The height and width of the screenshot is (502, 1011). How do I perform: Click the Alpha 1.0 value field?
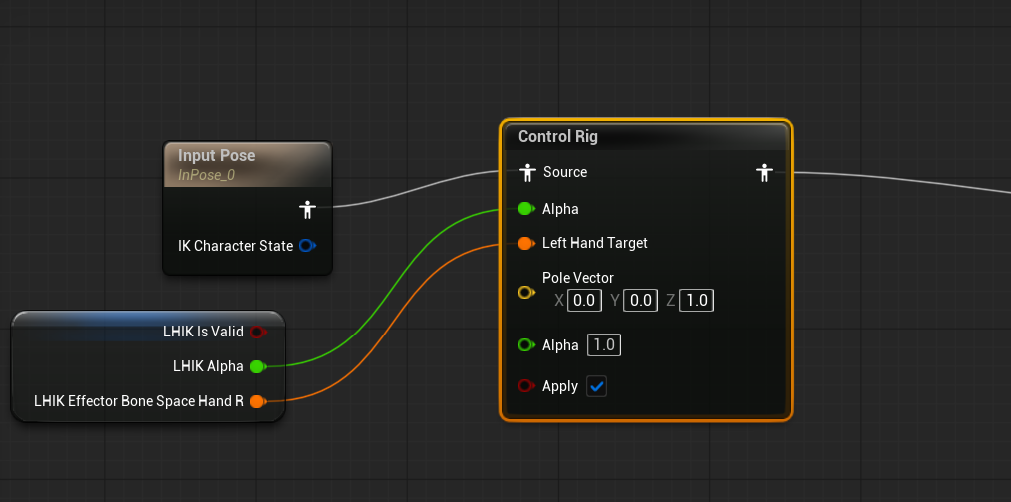pyautogui.click(x=604, y=345)
